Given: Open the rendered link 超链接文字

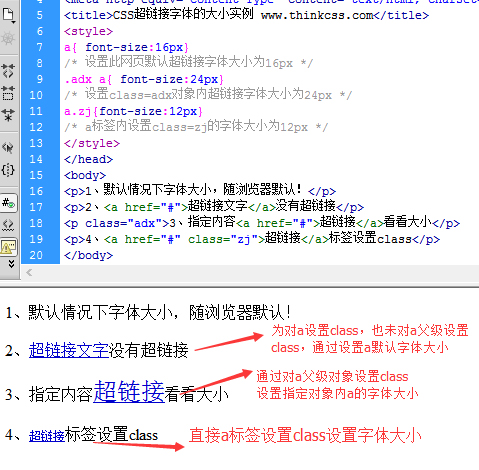Looking at the screenshot, I should [x=68, y=350].
